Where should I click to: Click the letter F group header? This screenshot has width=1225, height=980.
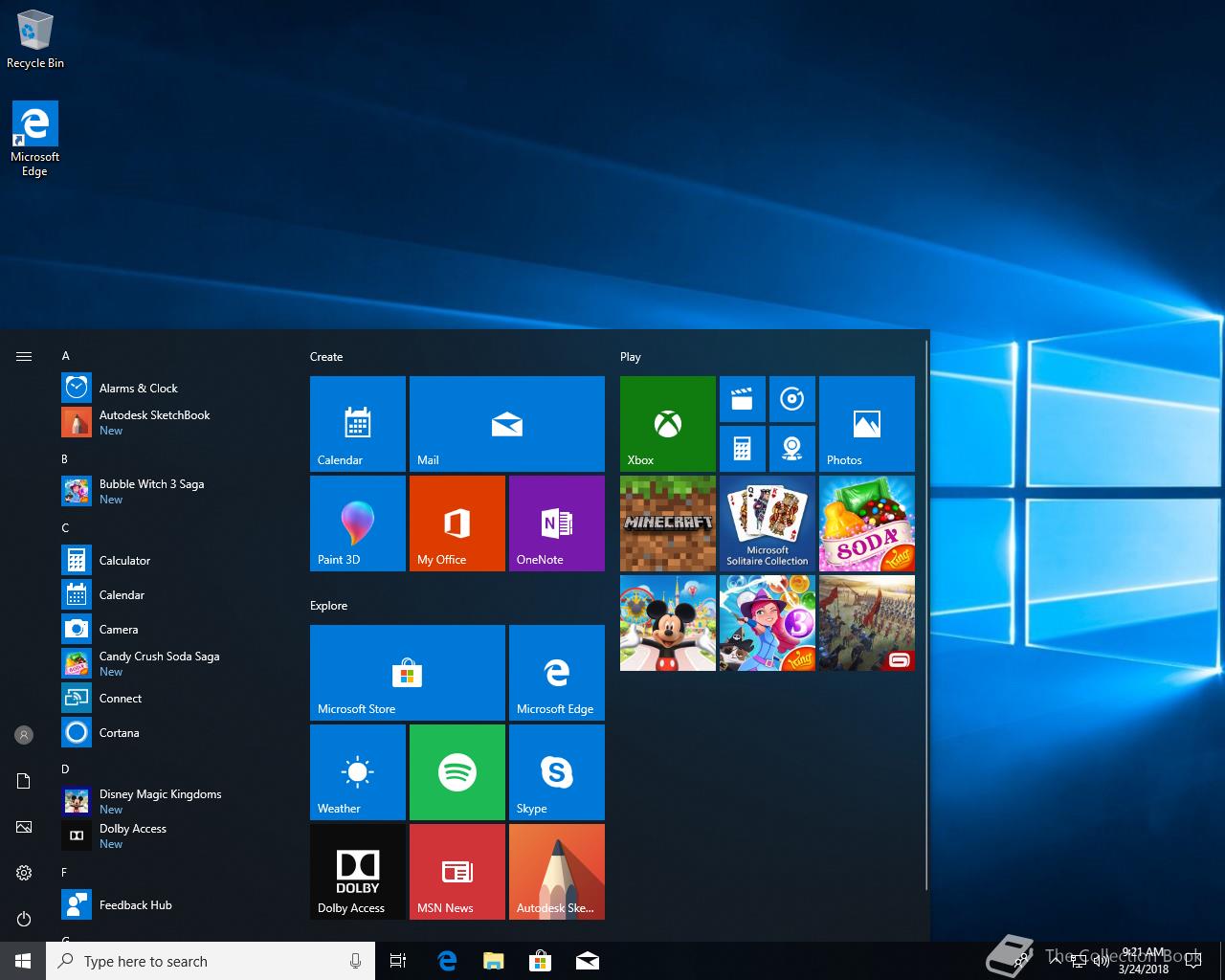[65, 873]
